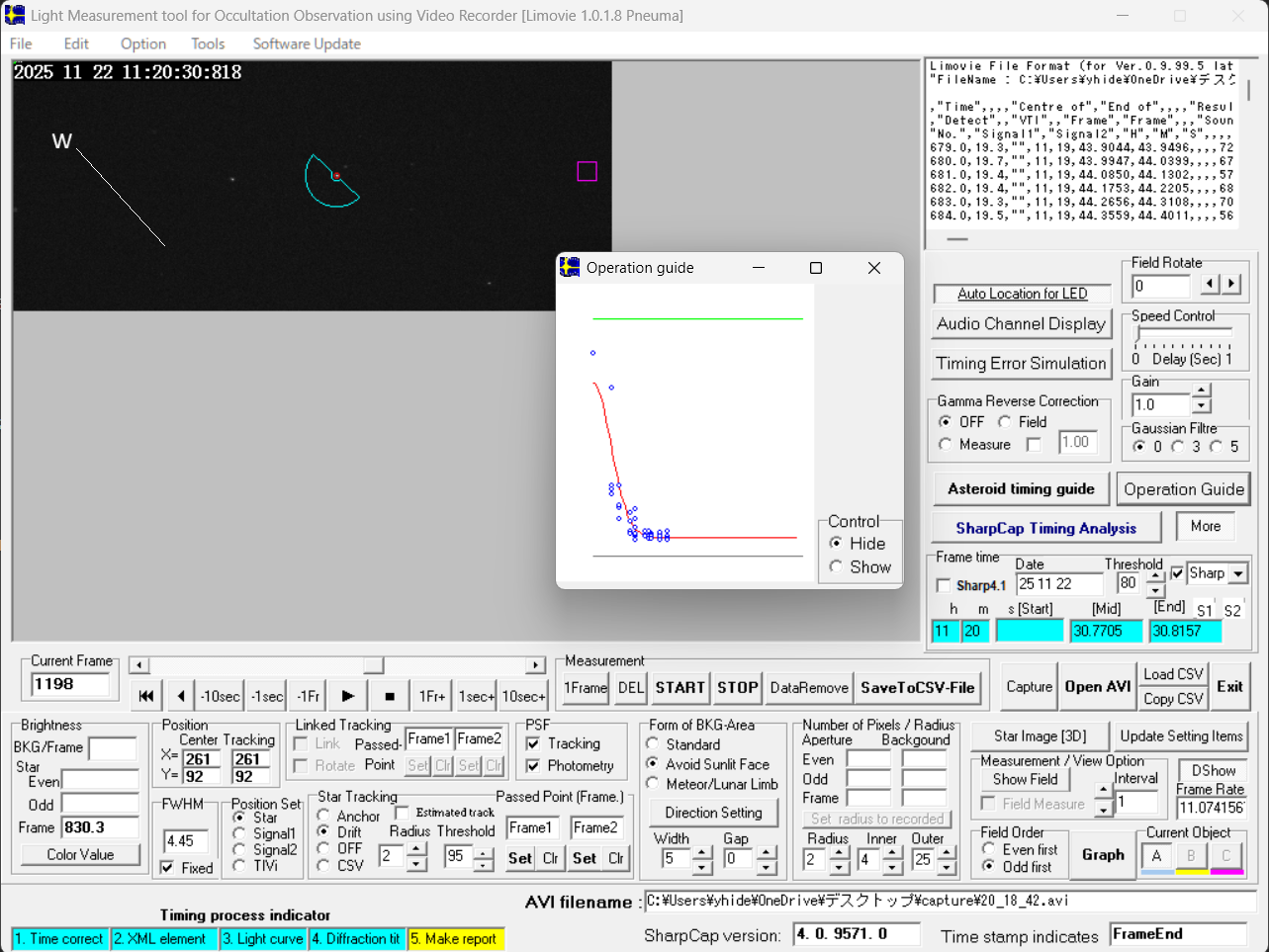Decrease Threshold value using down arrow
Image resolution: width=1269 pixels, height=952 pixels.
pyautogui.click(x=1155, y=590)
